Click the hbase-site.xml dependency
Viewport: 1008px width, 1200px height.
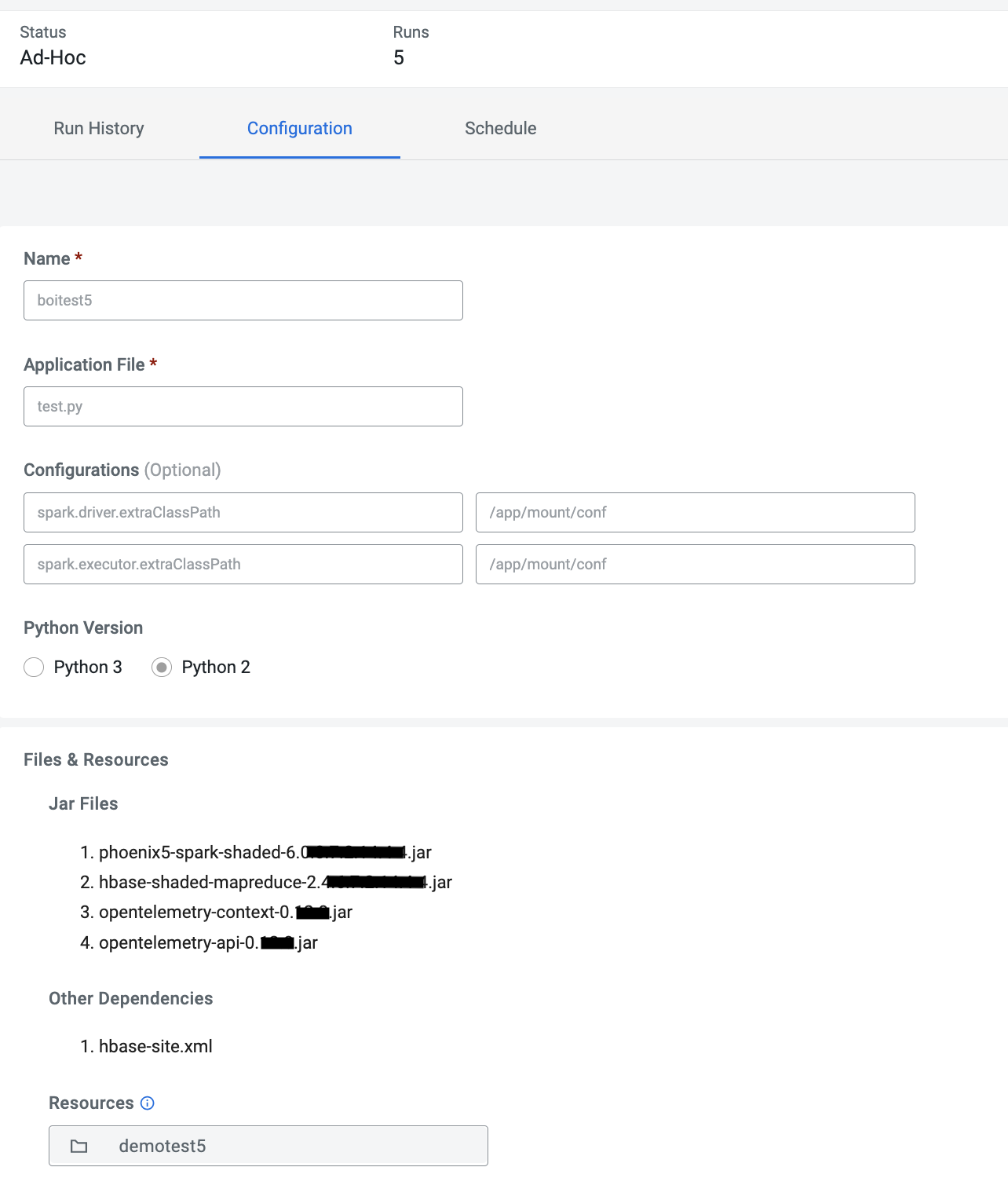[155, 1046]
